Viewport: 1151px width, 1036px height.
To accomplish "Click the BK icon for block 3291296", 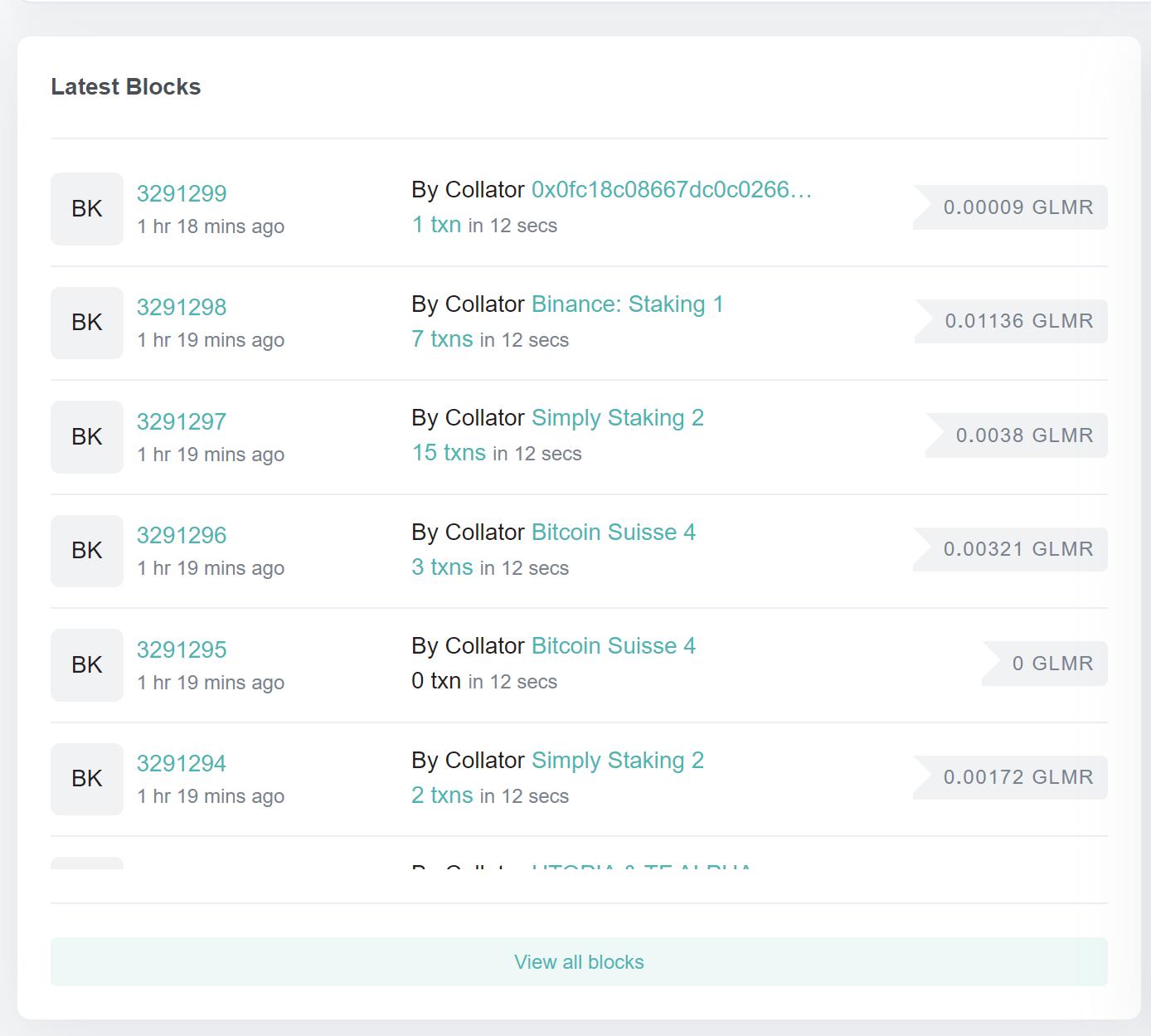I will 86,551.
